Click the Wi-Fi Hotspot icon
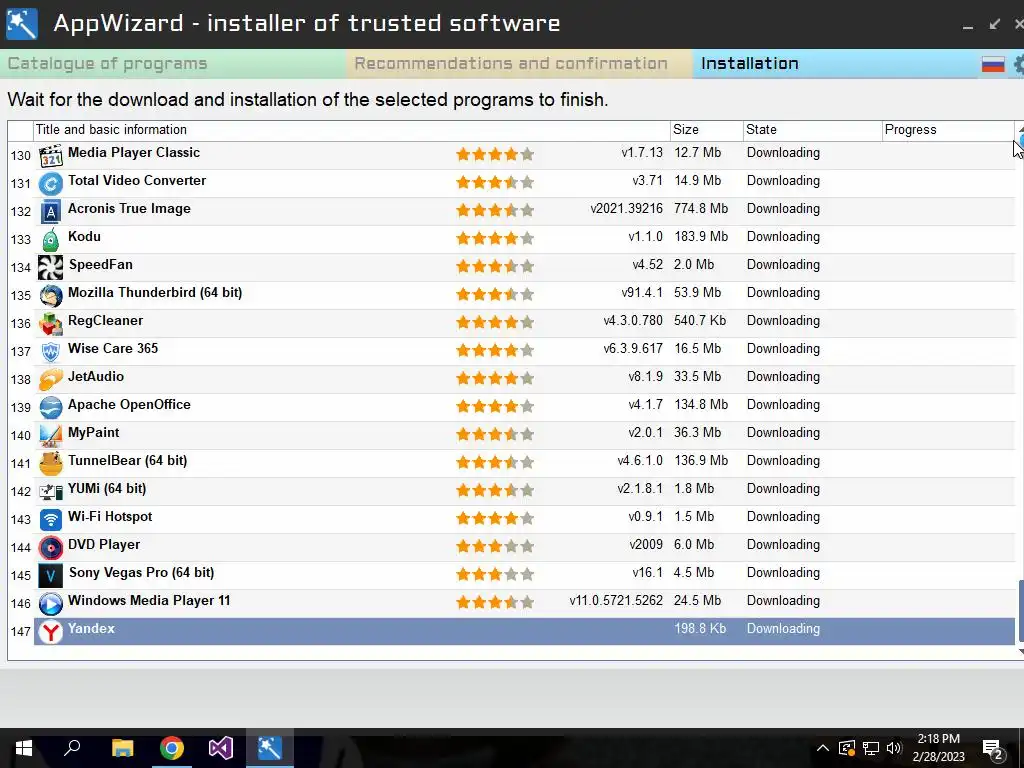The width and height of the screenshot is (1024, 768). (50, 520)
